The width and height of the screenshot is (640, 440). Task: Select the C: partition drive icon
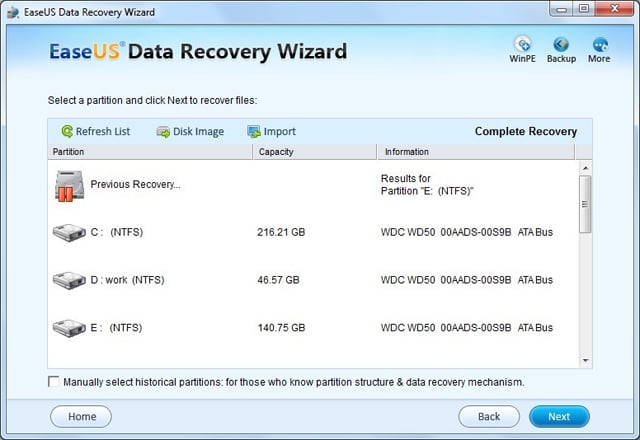(69, 232)
